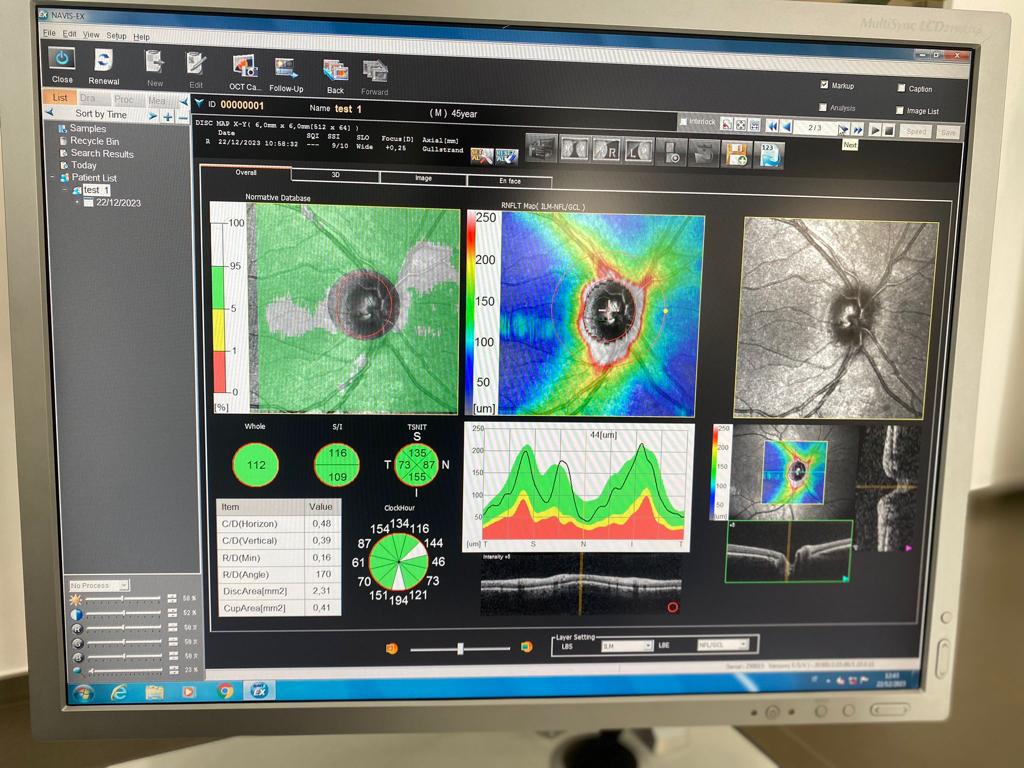
Task: Click the minus collapse-all button near Sort by Time
Action: pyautogui.click(x=183, y=117)
